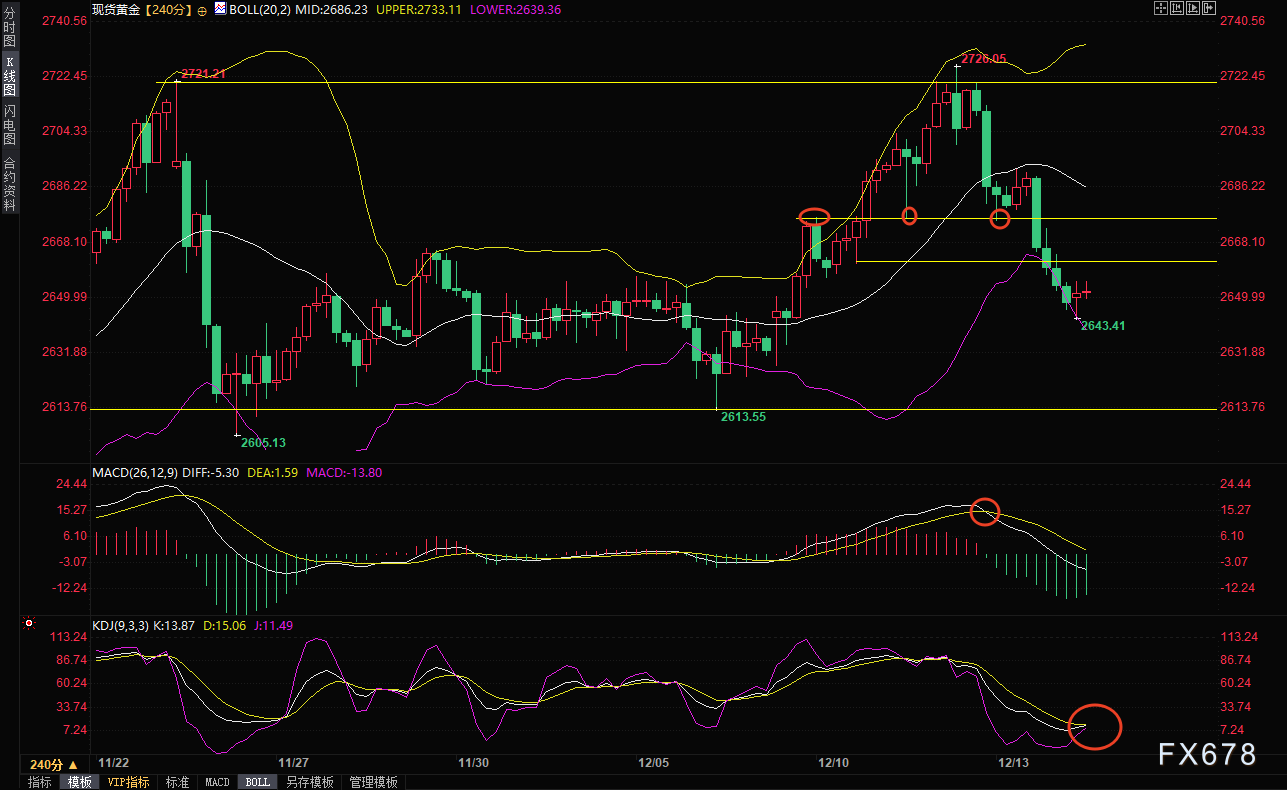1287x790 pixels.
Task: Select the 模板 bottom tab
Action: click(79, 782)
